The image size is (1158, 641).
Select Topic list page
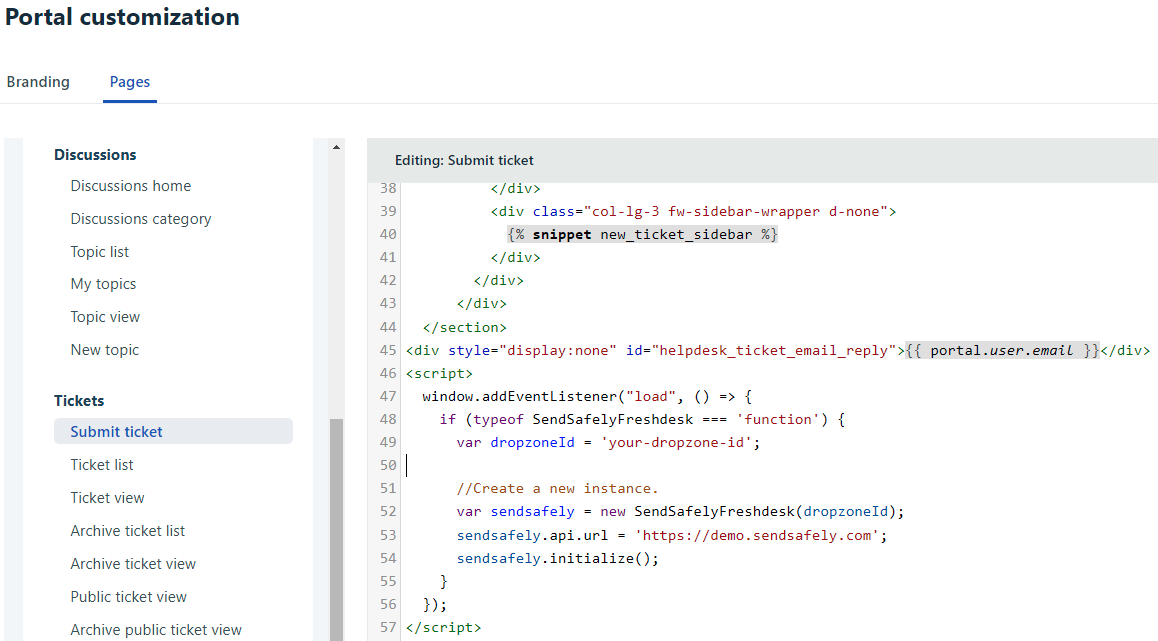(x=100, y=252)
